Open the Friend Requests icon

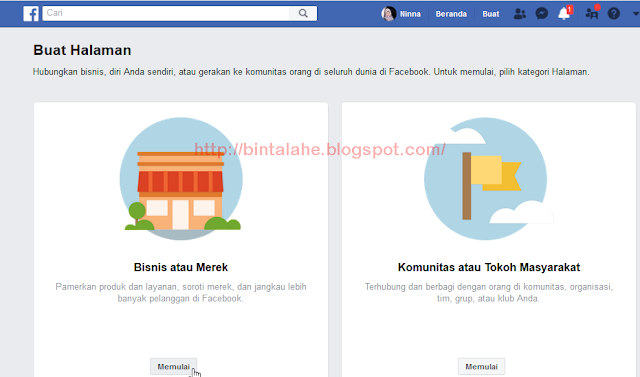[x=520, y=14]
